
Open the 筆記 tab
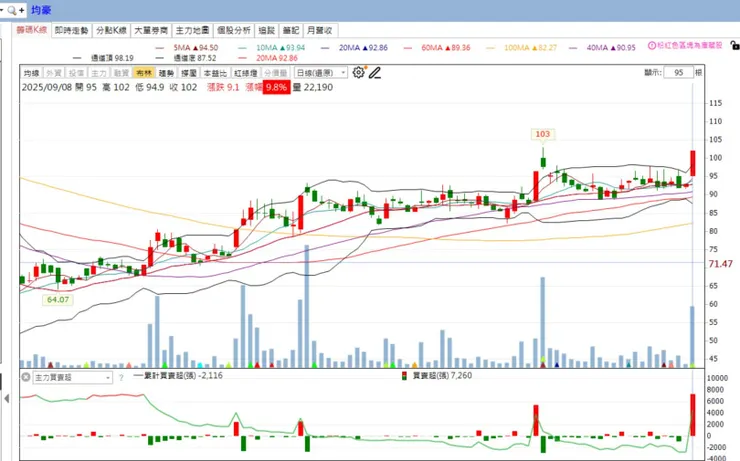coord(291,30)
